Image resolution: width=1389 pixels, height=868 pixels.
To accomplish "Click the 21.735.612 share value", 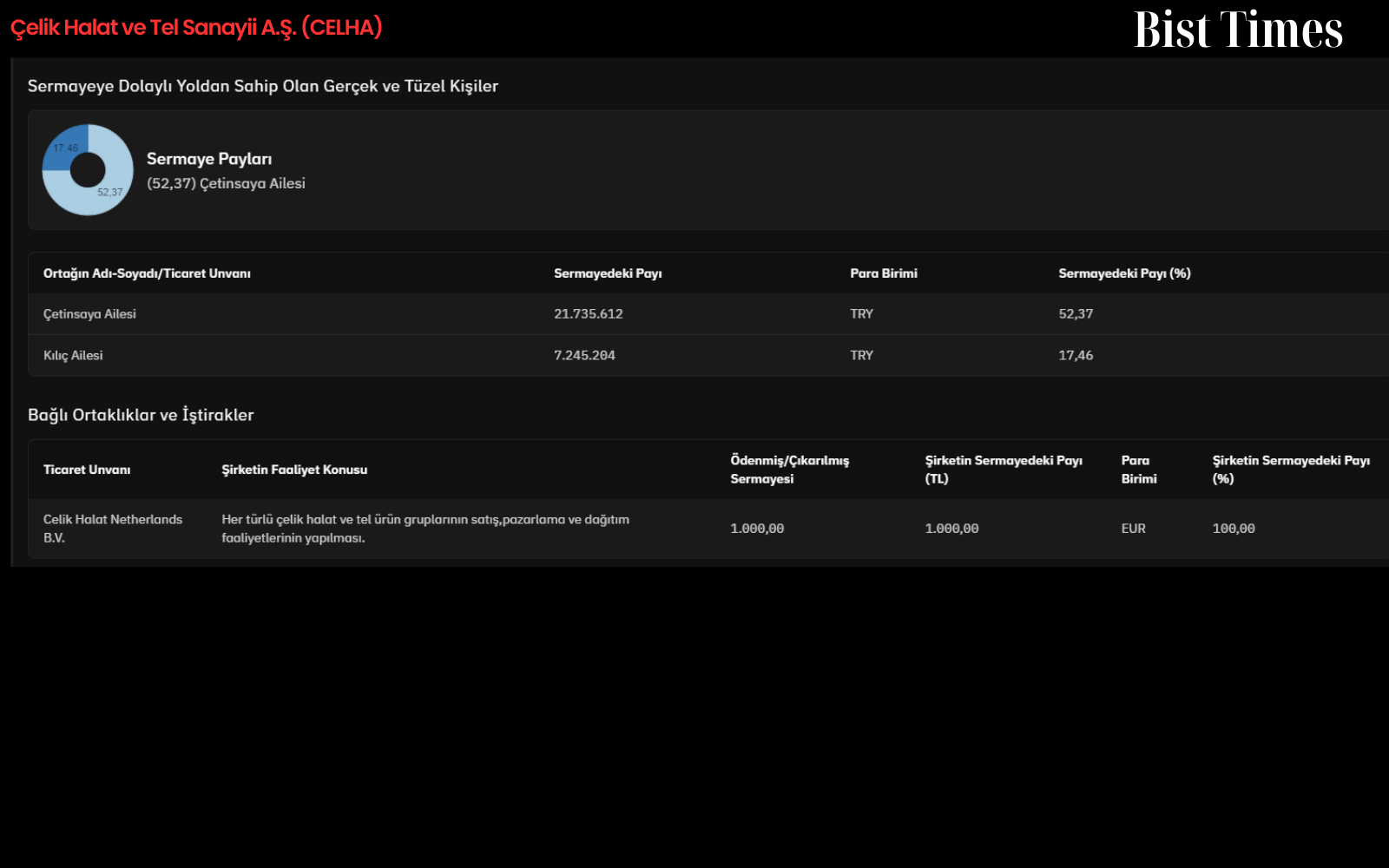I will tap(589, 314).
